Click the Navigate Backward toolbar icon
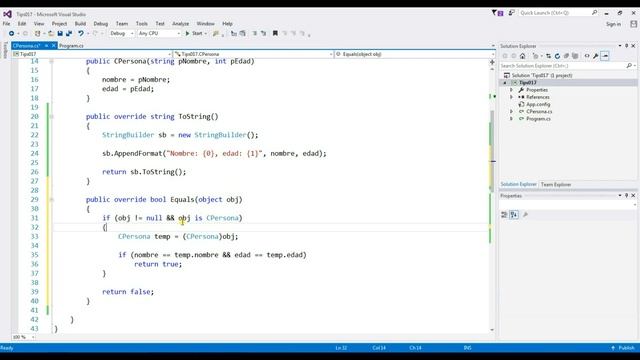640x360 pixels. [x=11, y=33]
